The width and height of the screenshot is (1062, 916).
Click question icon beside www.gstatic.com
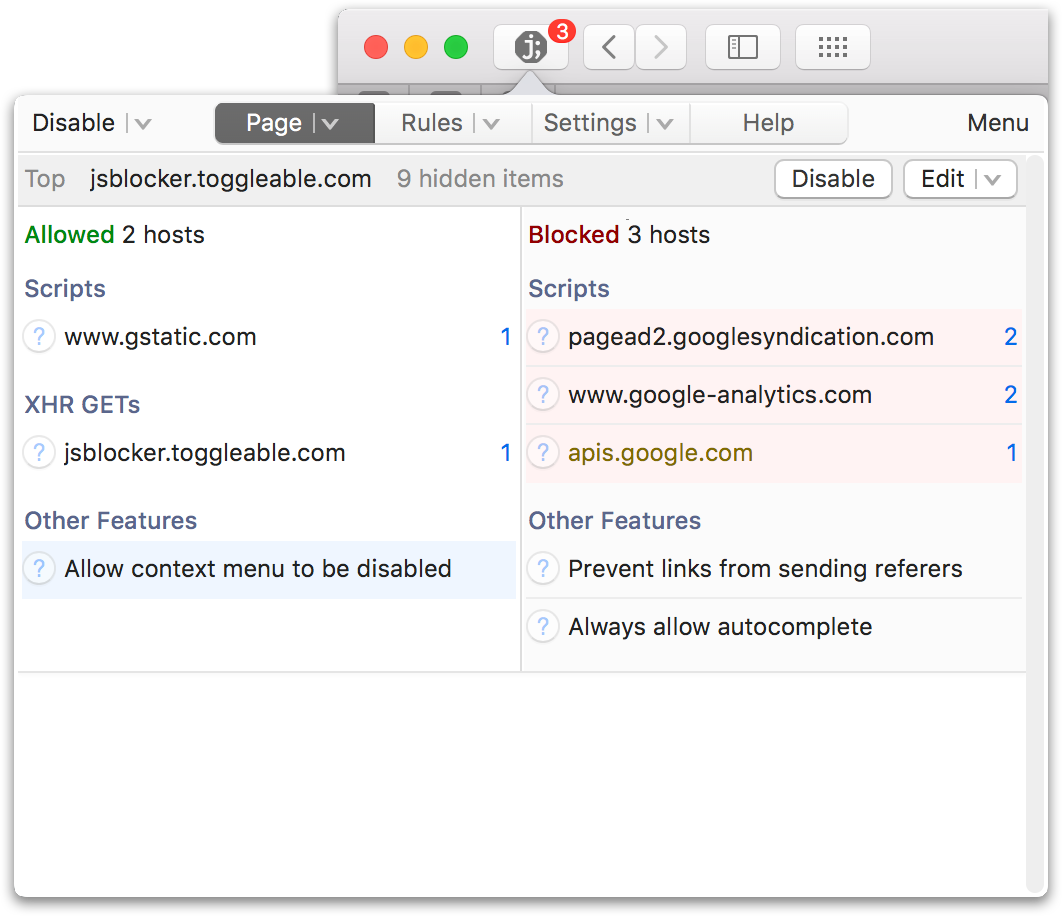pos(39,337)
